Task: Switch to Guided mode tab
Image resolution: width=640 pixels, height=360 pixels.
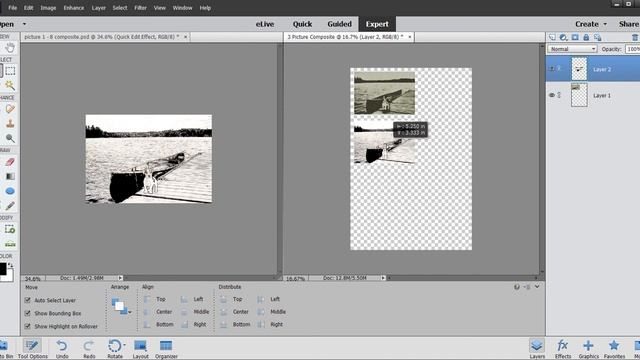Action: tap(339, 24)
